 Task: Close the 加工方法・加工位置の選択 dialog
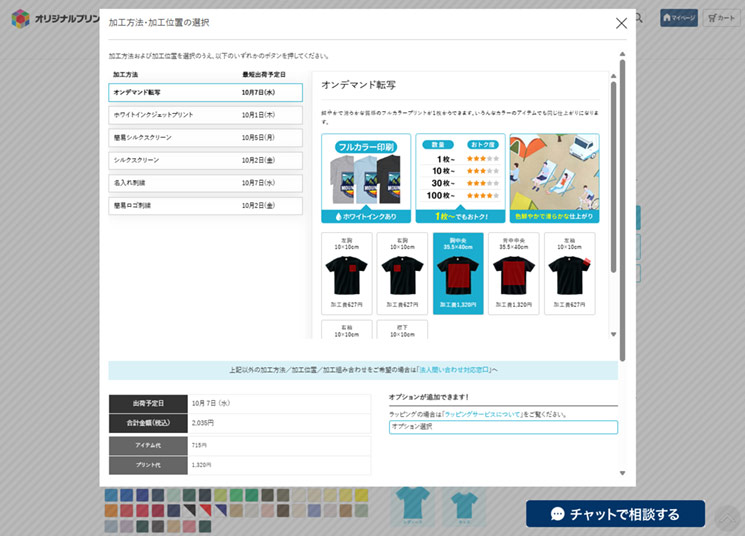pos(621,23)
